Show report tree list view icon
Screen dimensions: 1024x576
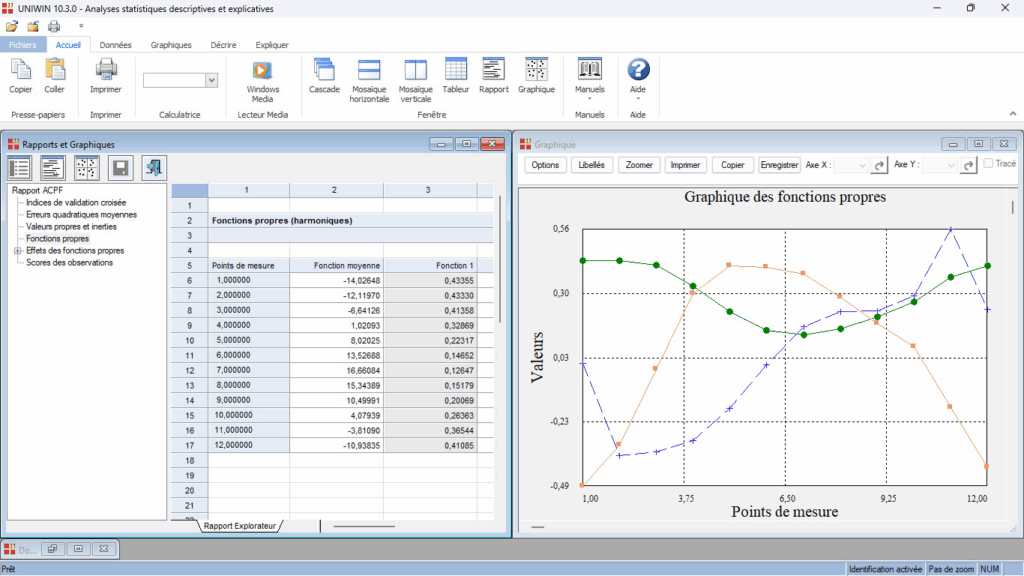20,168
